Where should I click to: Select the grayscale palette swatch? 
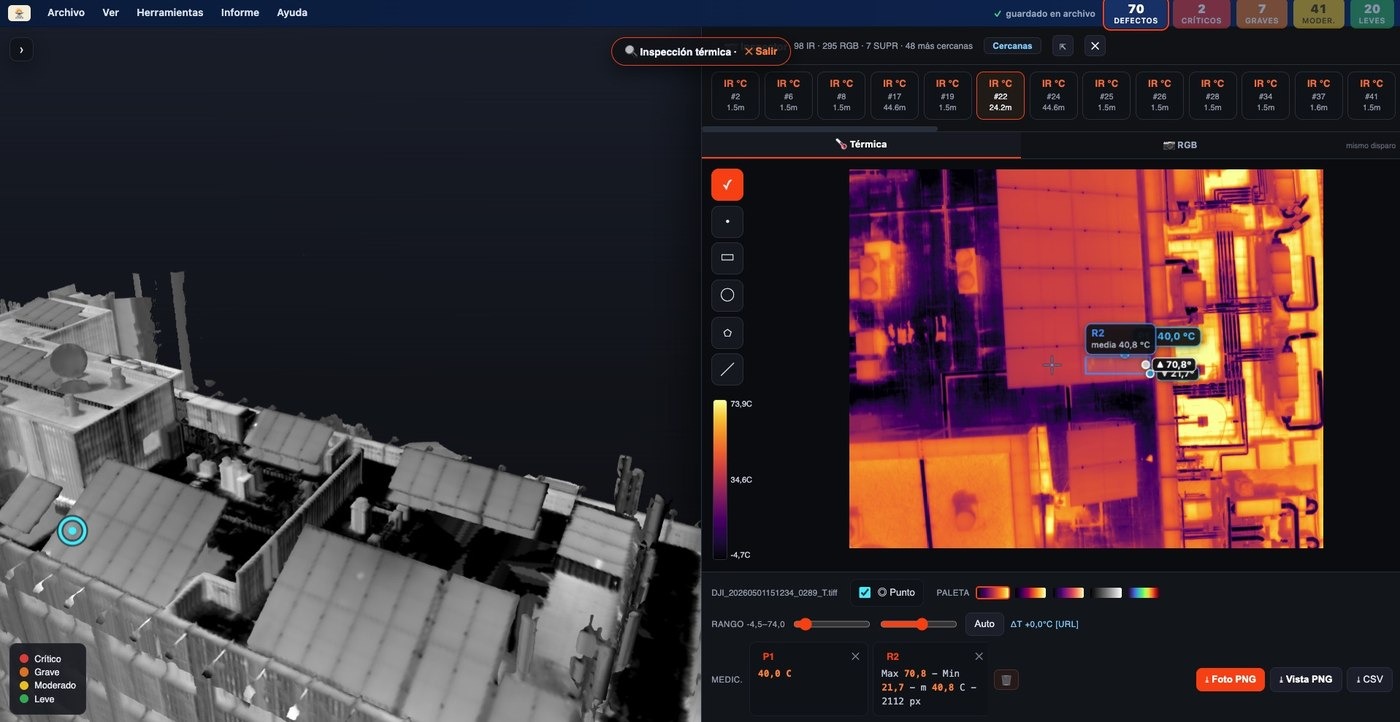pos(1107,593)
